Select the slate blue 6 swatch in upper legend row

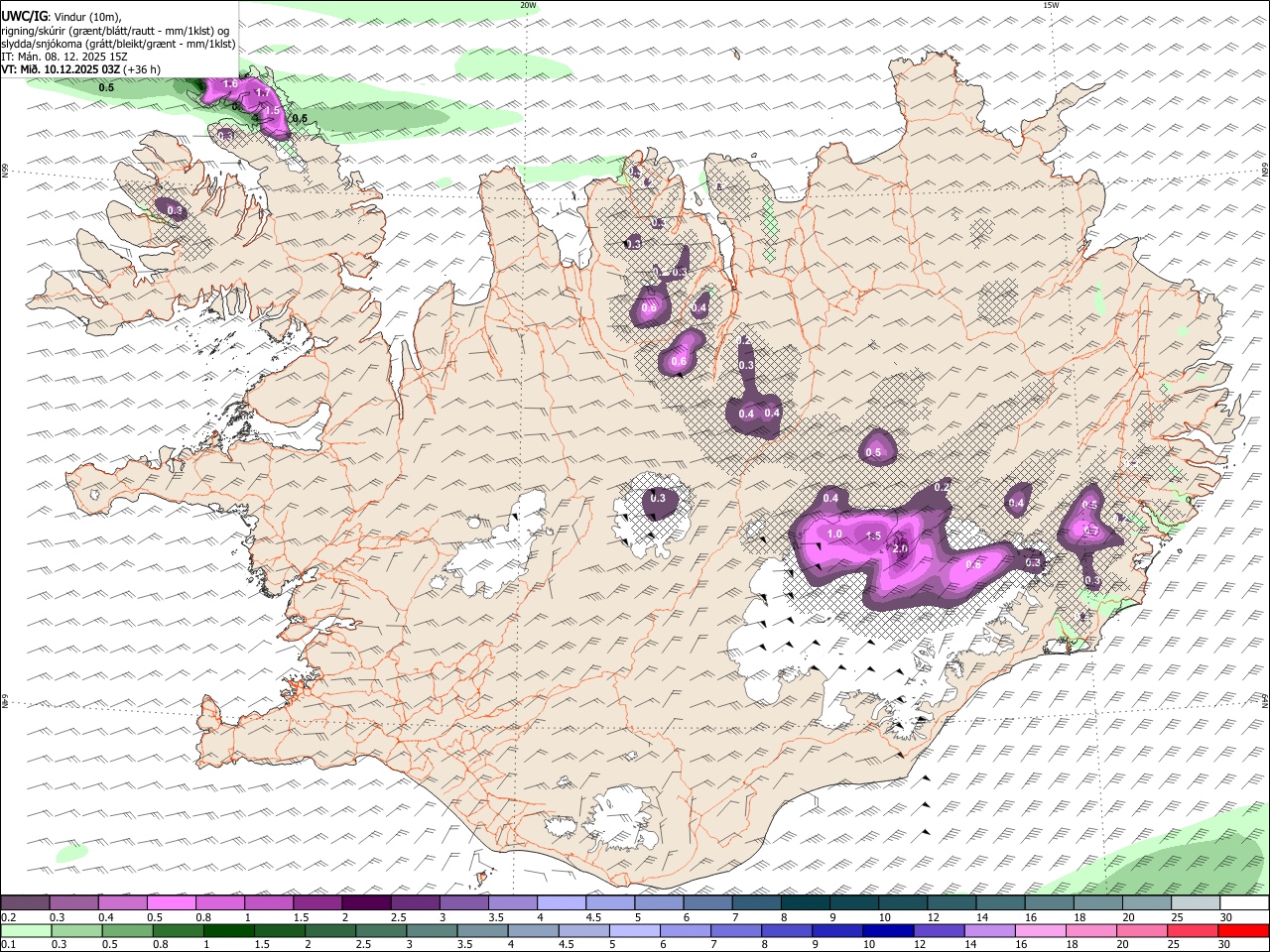point(708,902)
